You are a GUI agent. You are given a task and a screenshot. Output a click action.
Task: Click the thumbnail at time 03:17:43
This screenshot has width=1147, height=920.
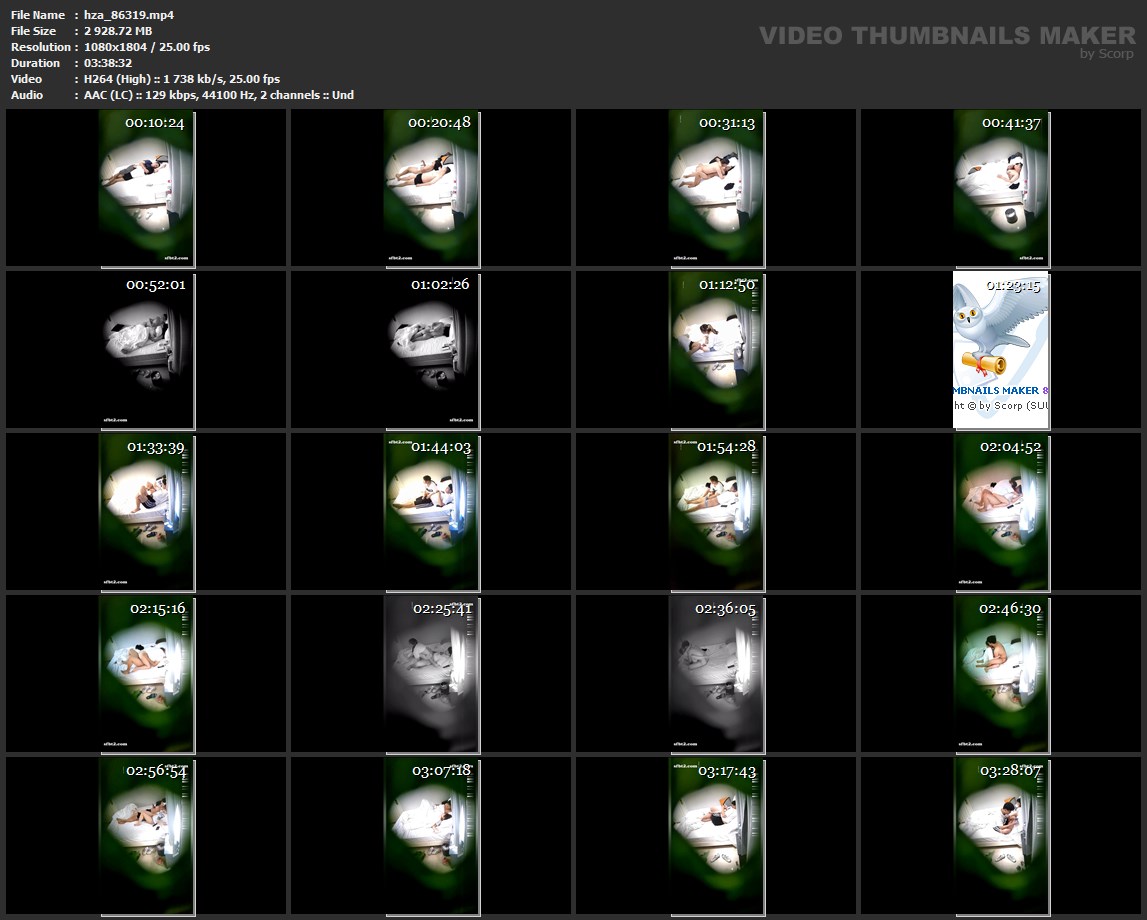tap(716, 836)
